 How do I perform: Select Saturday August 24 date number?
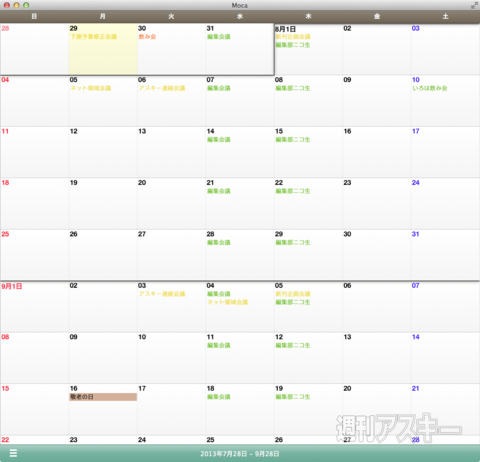click(416, 183)
